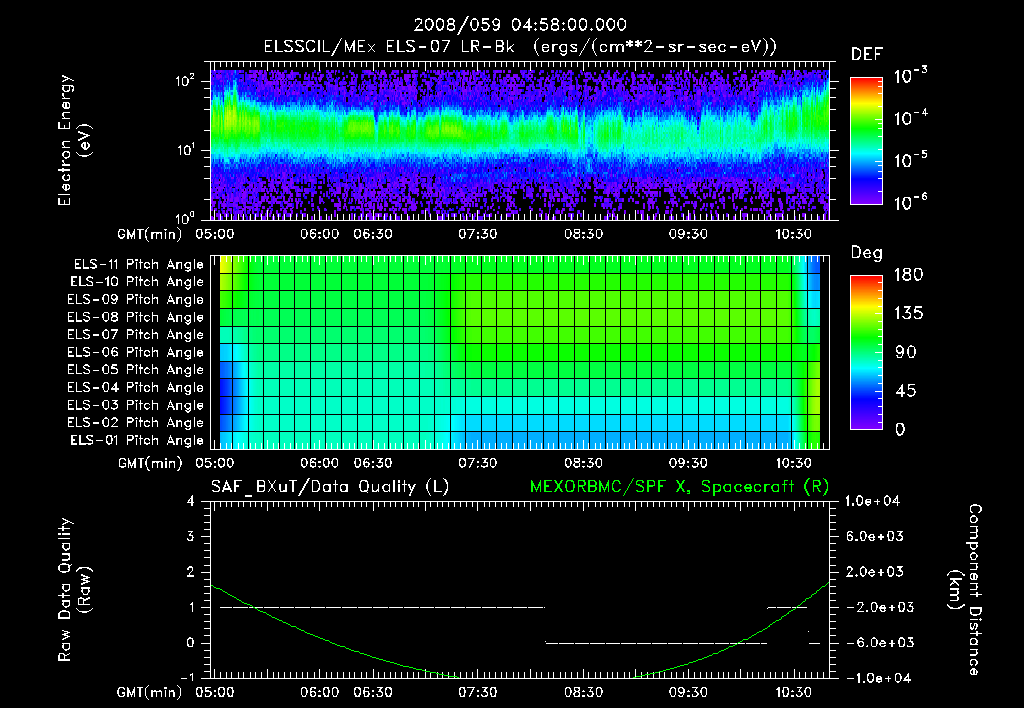Image resolution: width=1024 pixels, height=708 pixels.
Task: Select the ELS-02 Pitch Angle row label
Action: (x=136, y=423)
